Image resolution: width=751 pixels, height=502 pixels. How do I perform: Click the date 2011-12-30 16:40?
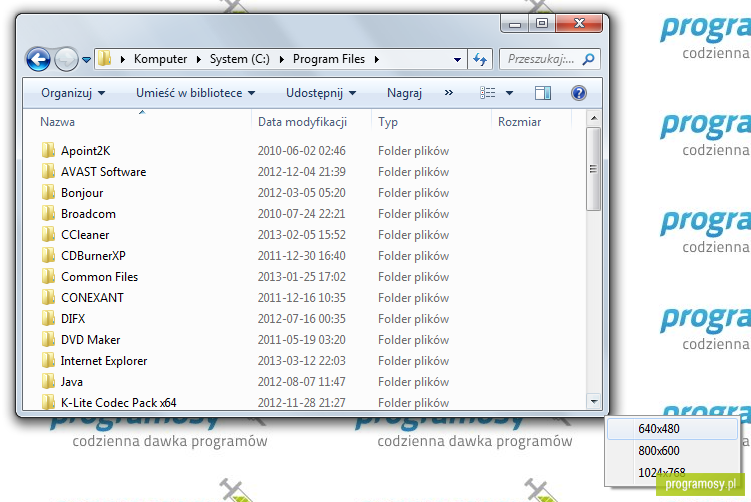tap(301, 256)
